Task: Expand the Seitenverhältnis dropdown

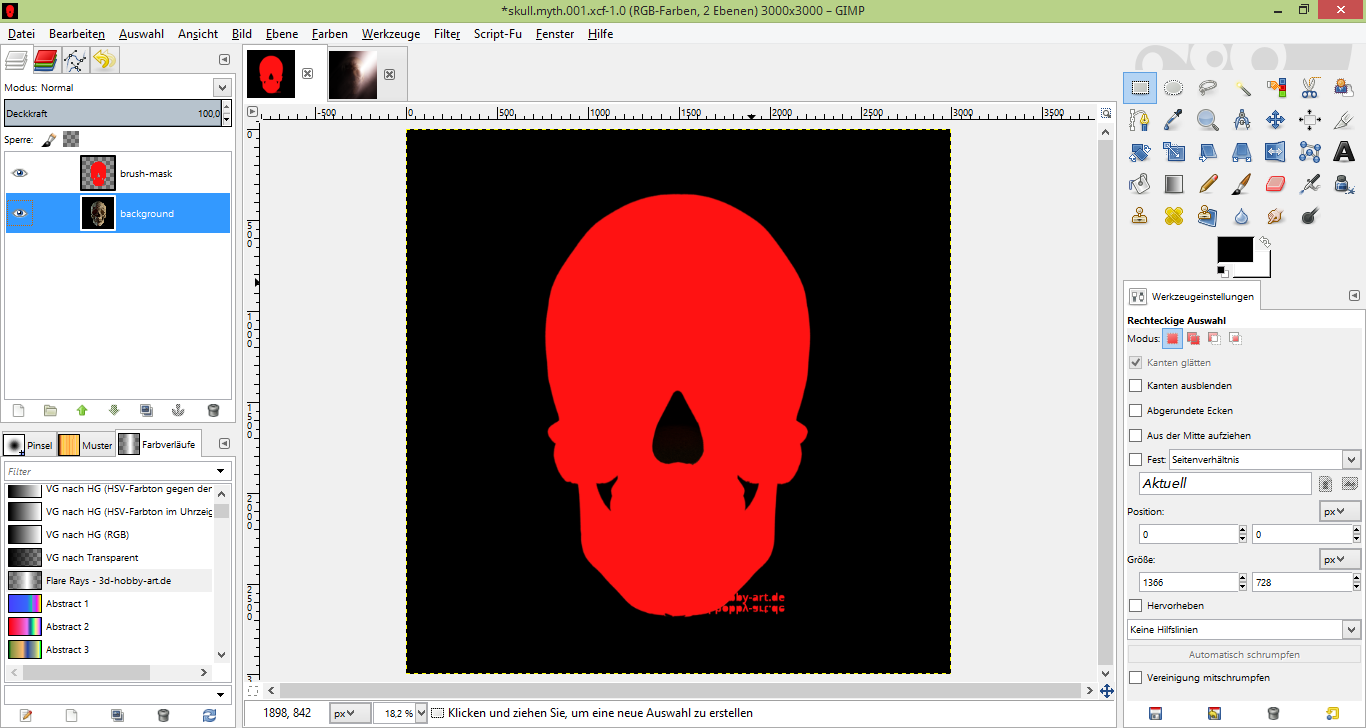Action: [x=1265, y=460]
